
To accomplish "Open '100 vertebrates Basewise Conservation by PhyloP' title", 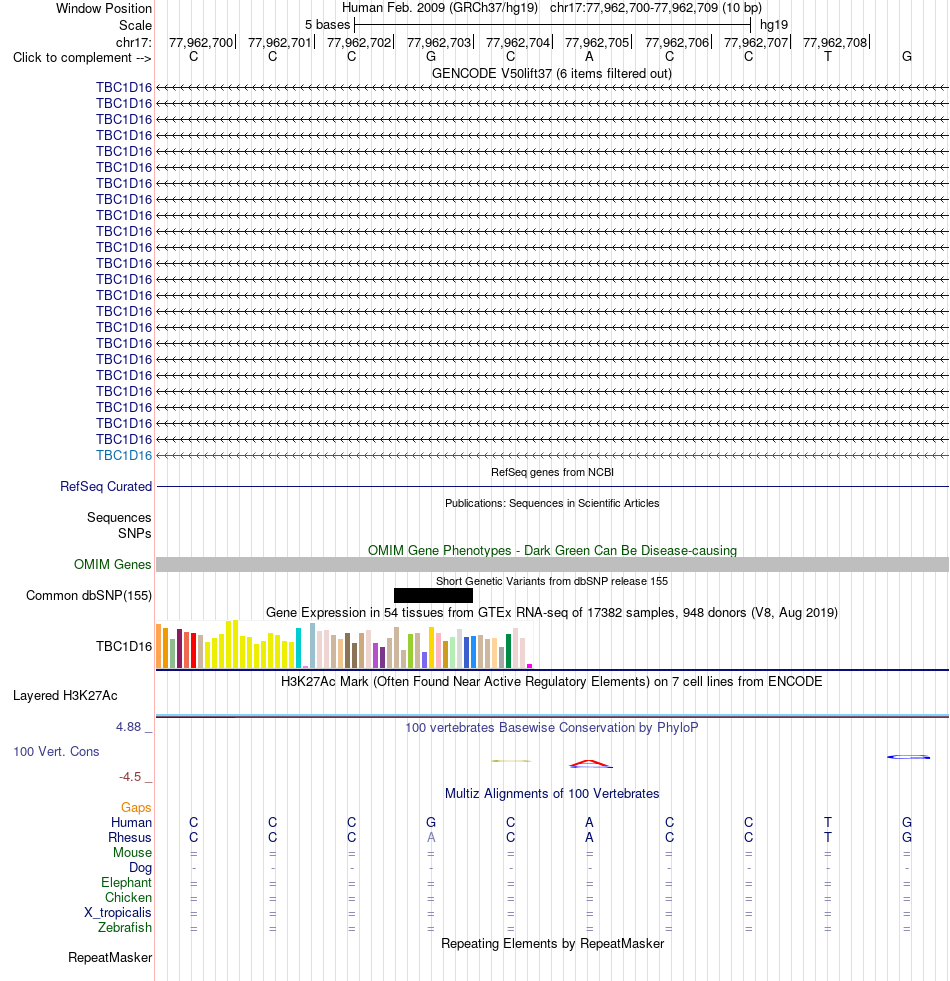I will coord(552,728).
